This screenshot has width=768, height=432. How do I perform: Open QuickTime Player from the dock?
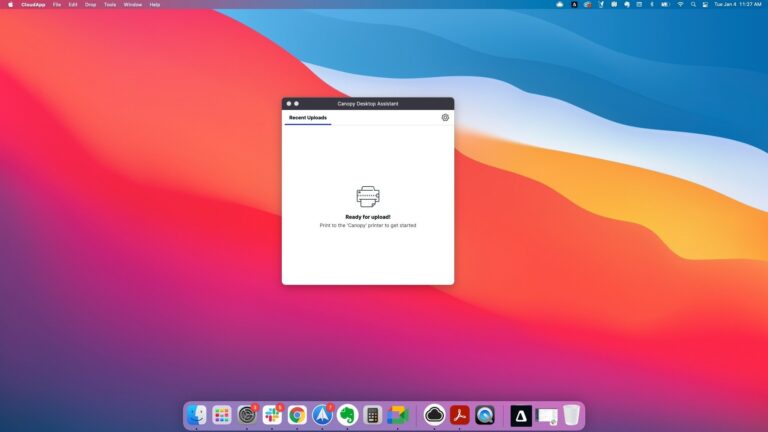point(484,415)
